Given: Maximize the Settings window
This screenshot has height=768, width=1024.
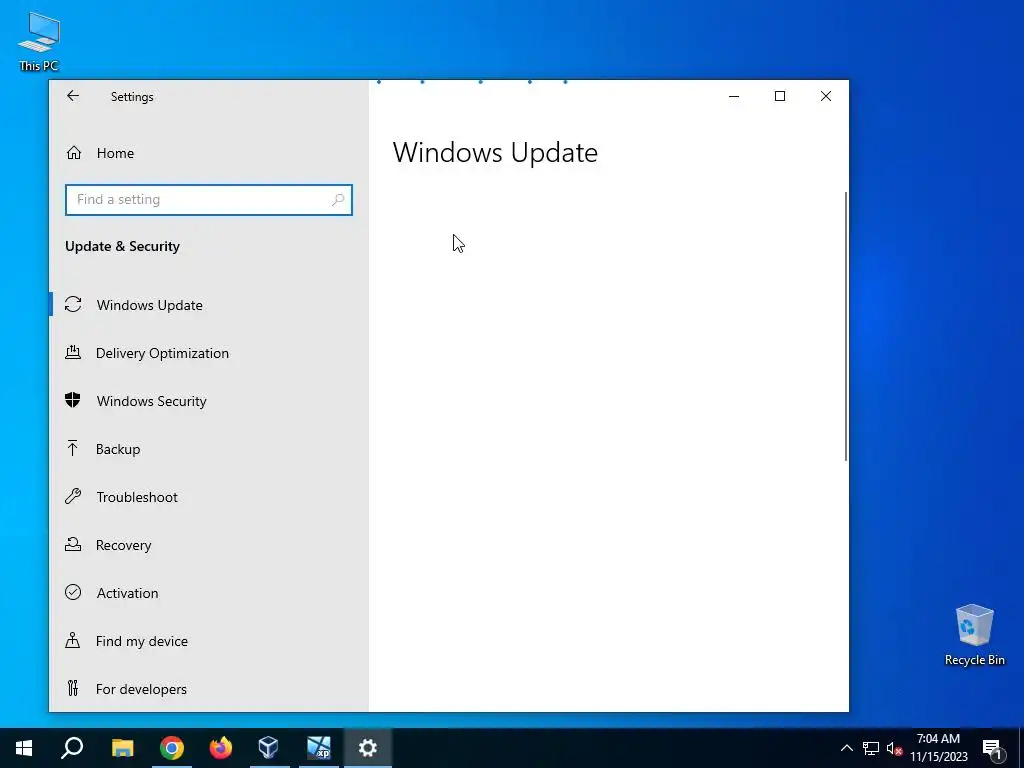Looking at the screenshot, I should [780, 96].
